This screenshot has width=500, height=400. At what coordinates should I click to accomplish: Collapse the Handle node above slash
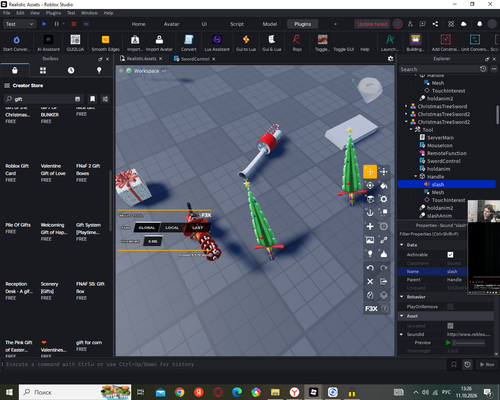pos(416,177)
